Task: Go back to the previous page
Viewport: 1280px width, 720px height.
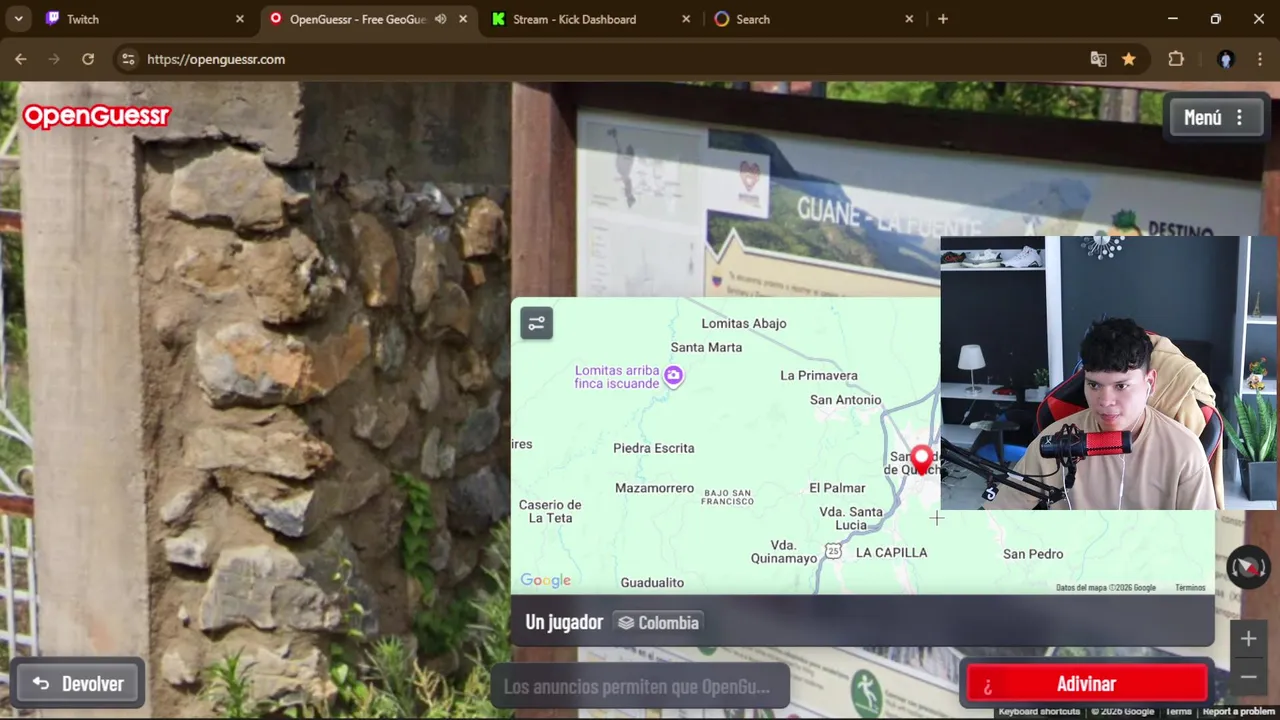Action: coord(21,59)
